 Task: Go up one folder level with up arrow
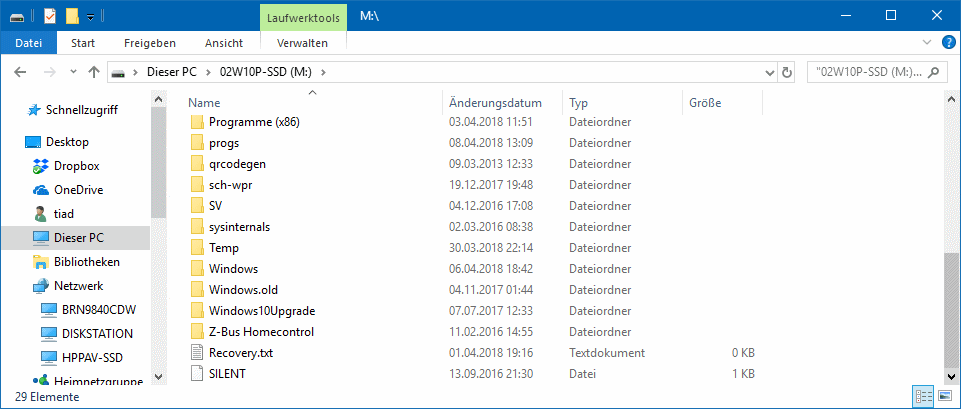[x=94, y=72]
